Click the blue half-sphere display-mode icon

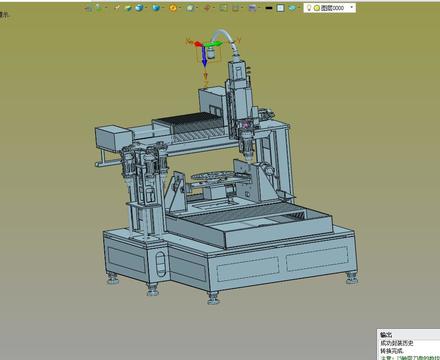[156, 8]
